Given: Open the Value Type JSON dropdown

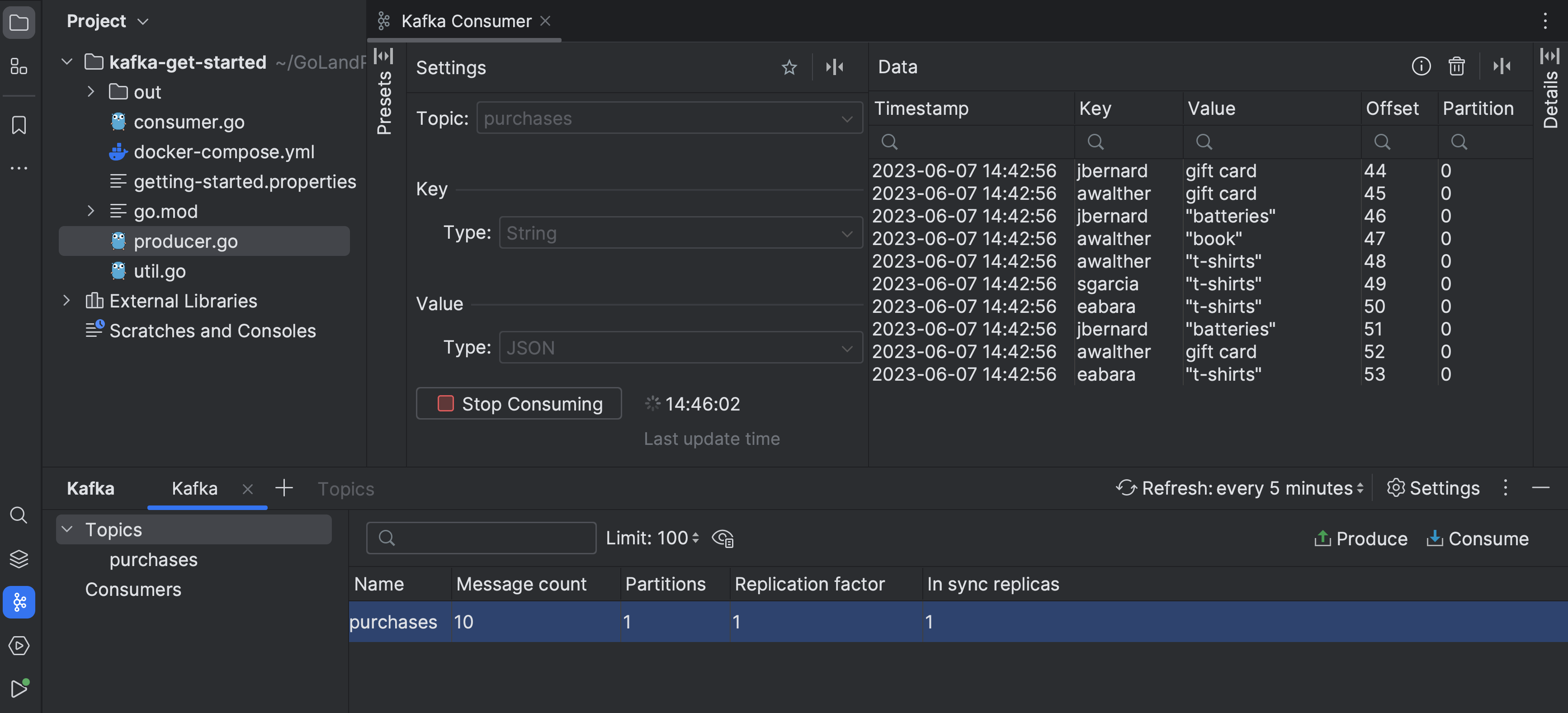Looking at the screenshot, I should 680,348.
